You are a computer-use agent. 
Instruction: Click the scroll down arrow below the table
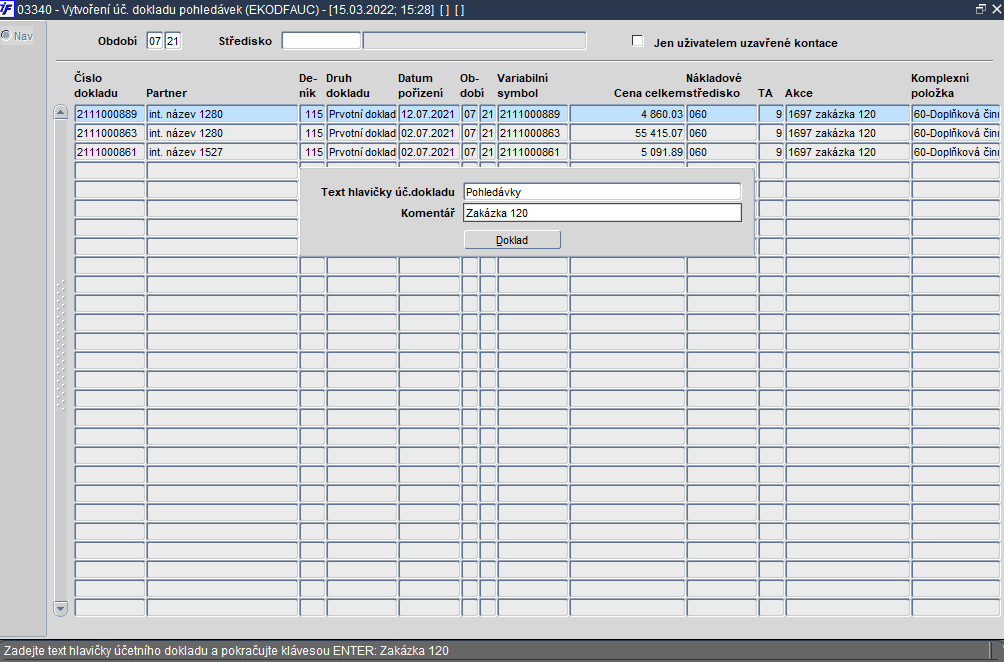coord(61,608)
